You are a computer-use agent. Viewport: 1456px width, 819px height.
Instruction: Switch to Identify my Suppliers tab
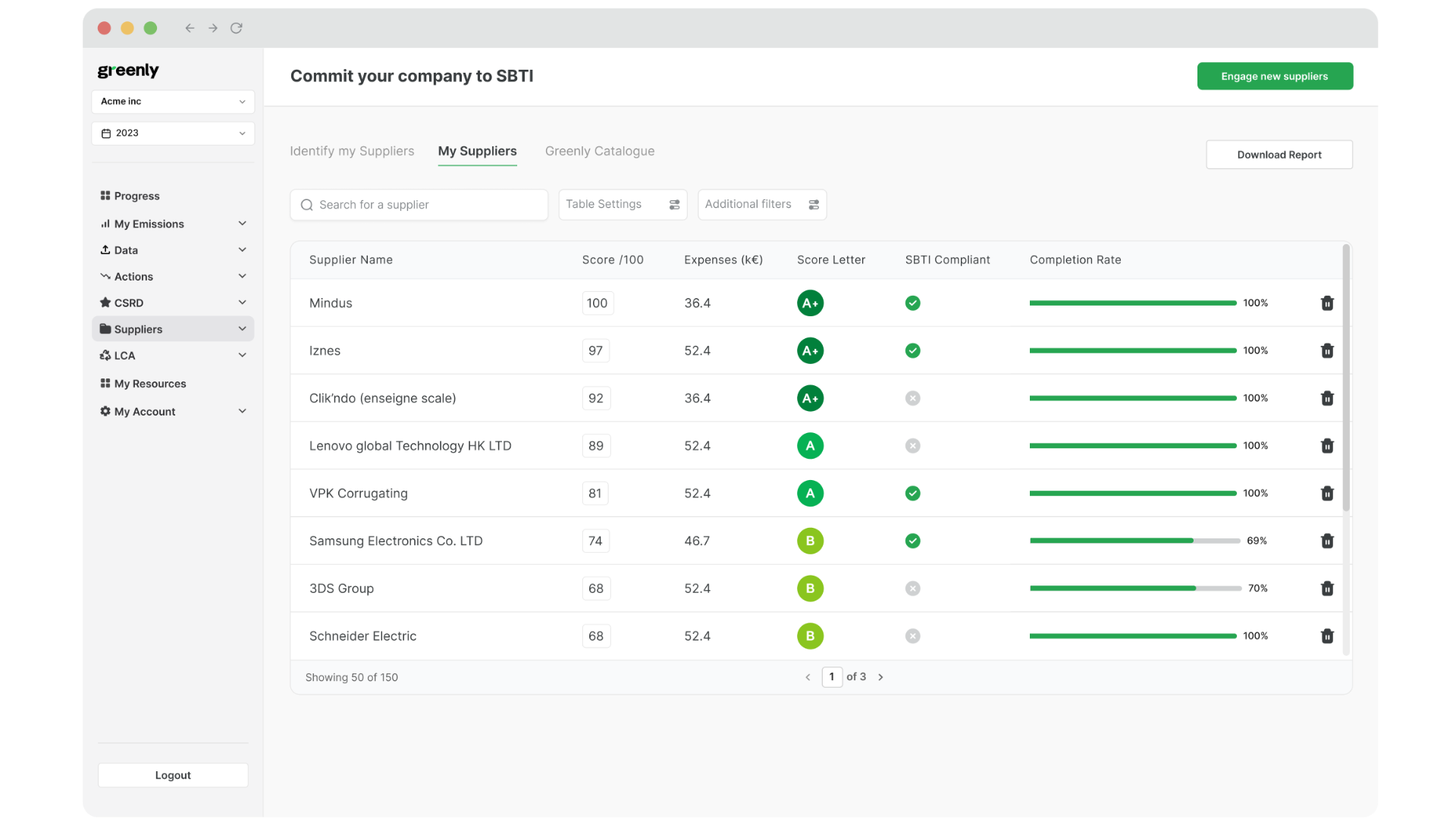click(352, 151)
